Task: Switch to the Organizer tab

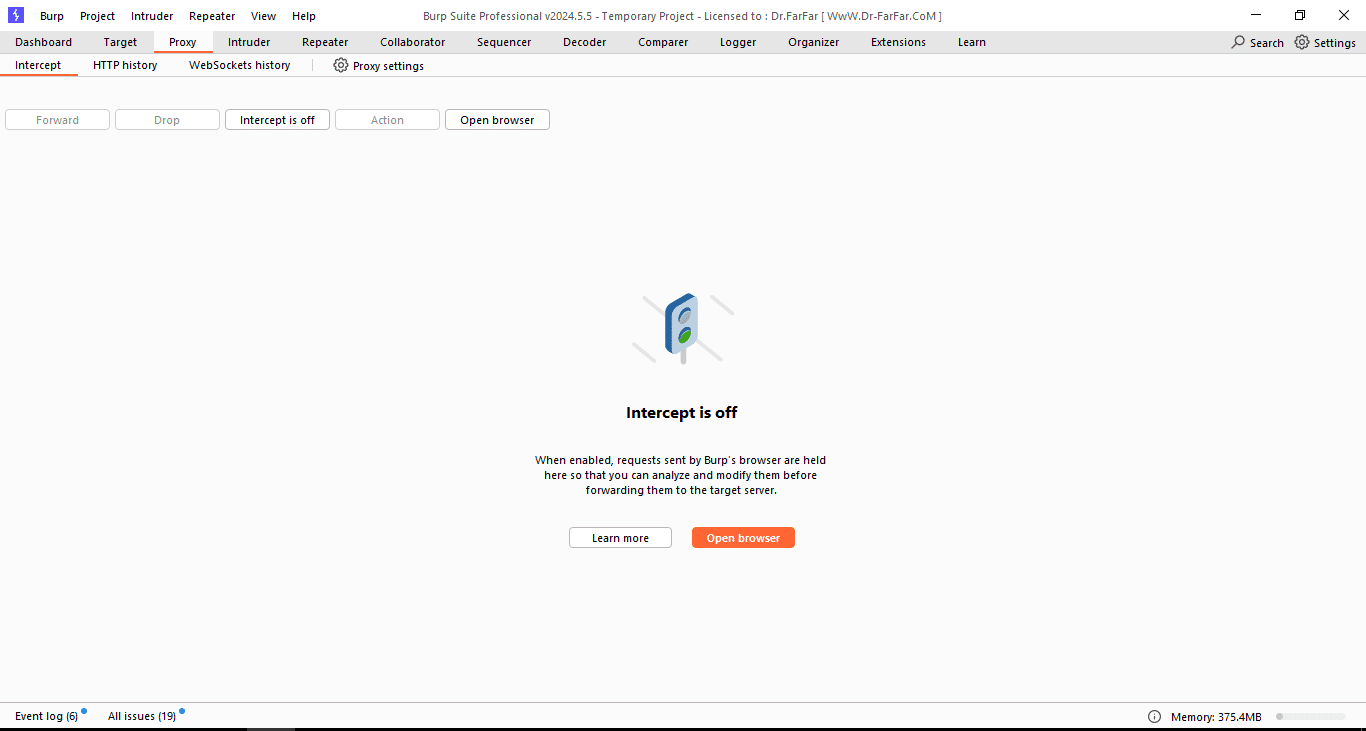Action: (814, 42)
